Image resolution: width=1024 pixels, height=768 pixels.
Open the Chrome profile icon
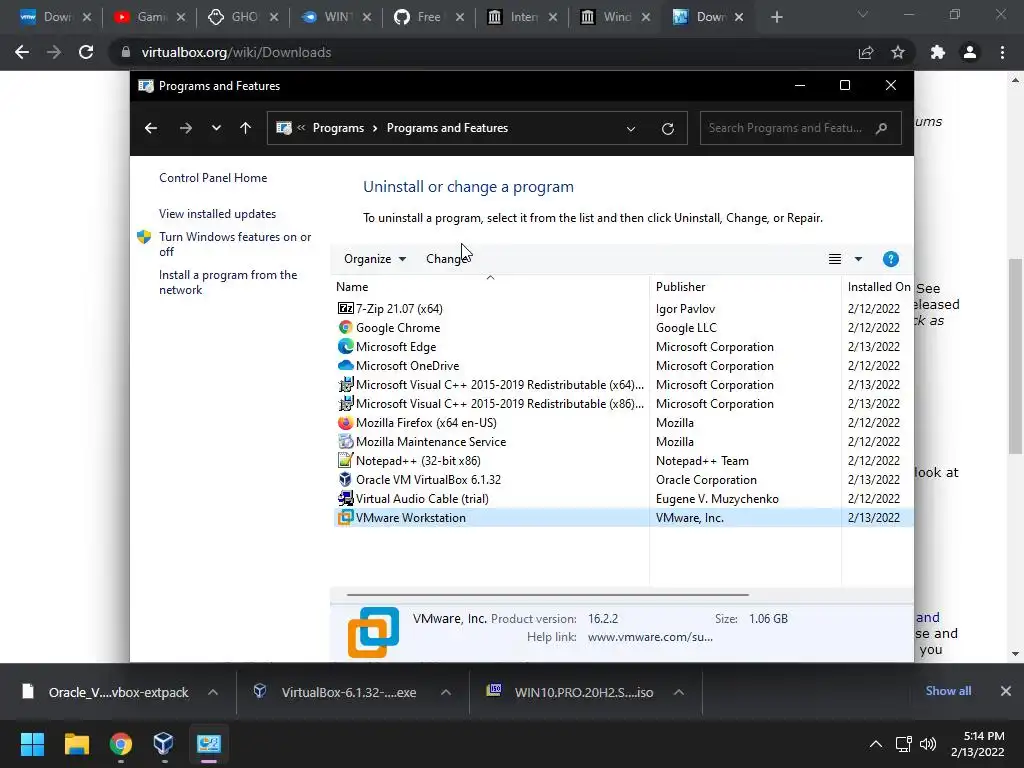970,52
